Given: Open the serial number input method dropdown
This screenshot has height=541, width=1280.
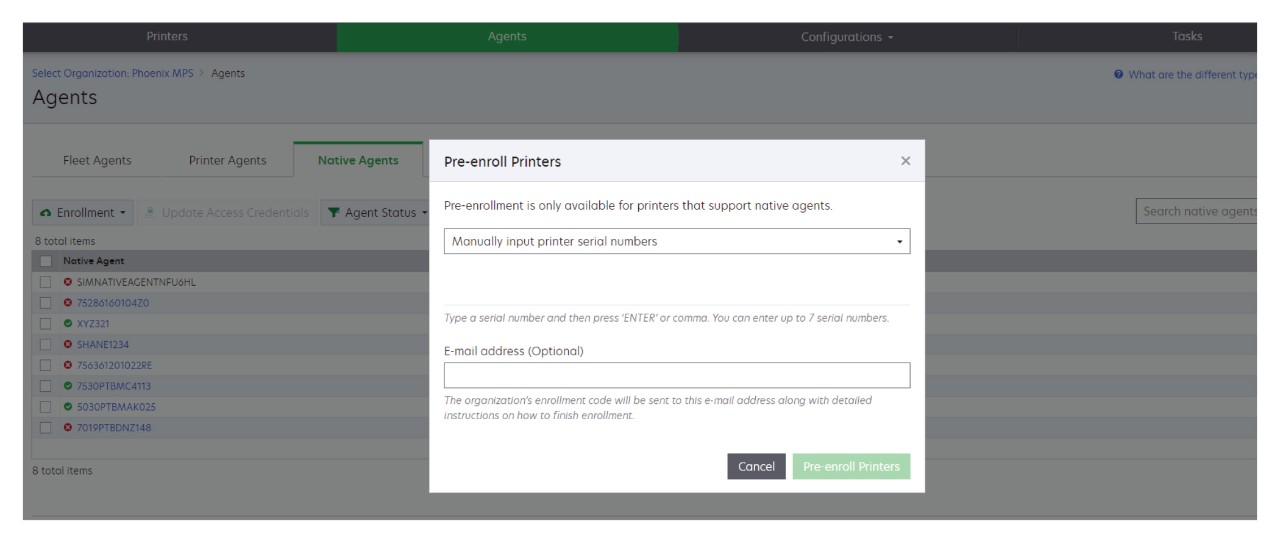Looking at the screenshot, I should 677,241.
